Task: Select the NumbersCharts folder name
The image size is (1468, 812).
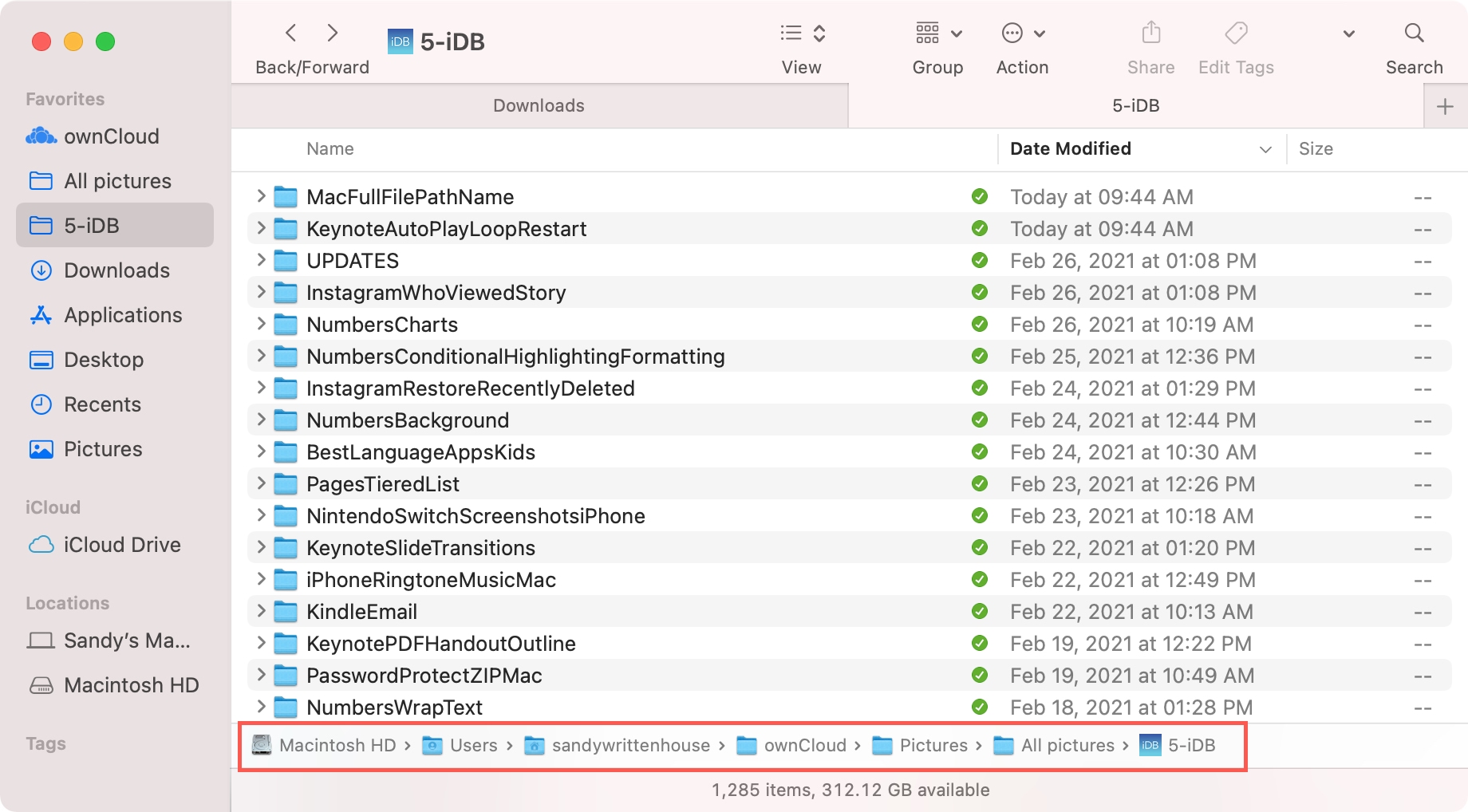Action: click(382, 325)
